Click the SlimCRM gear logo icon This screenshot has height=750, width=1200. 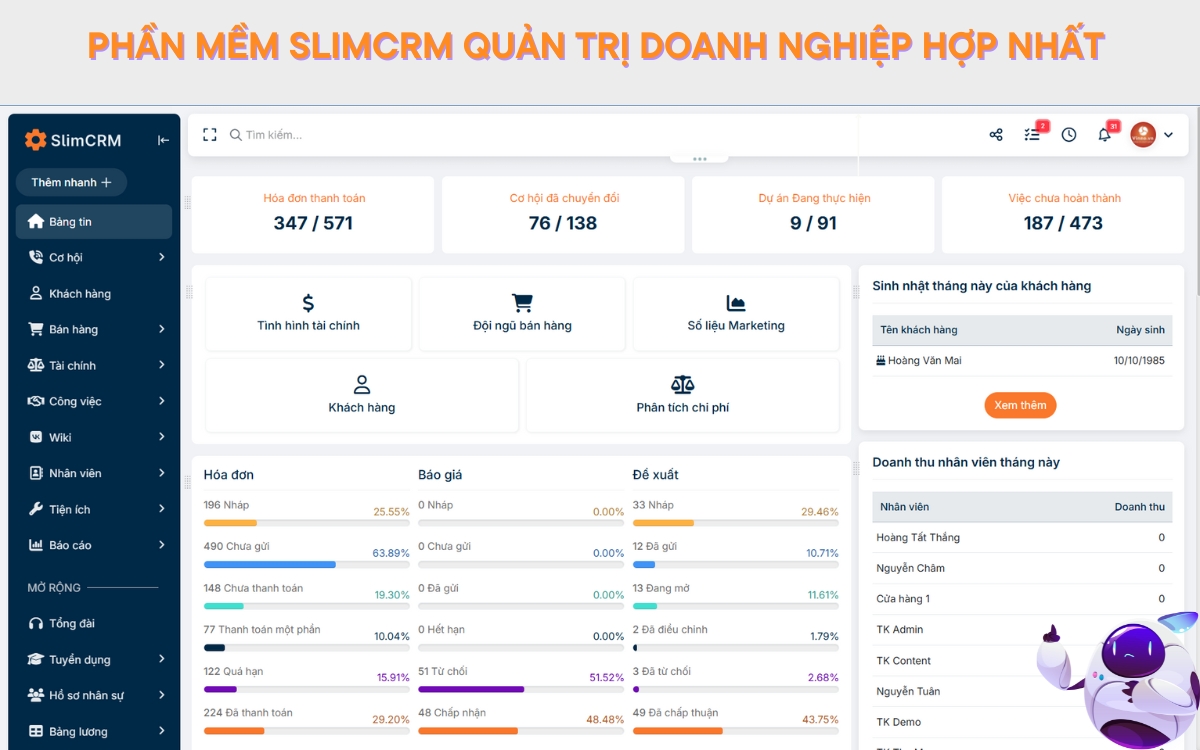[36, 139]
